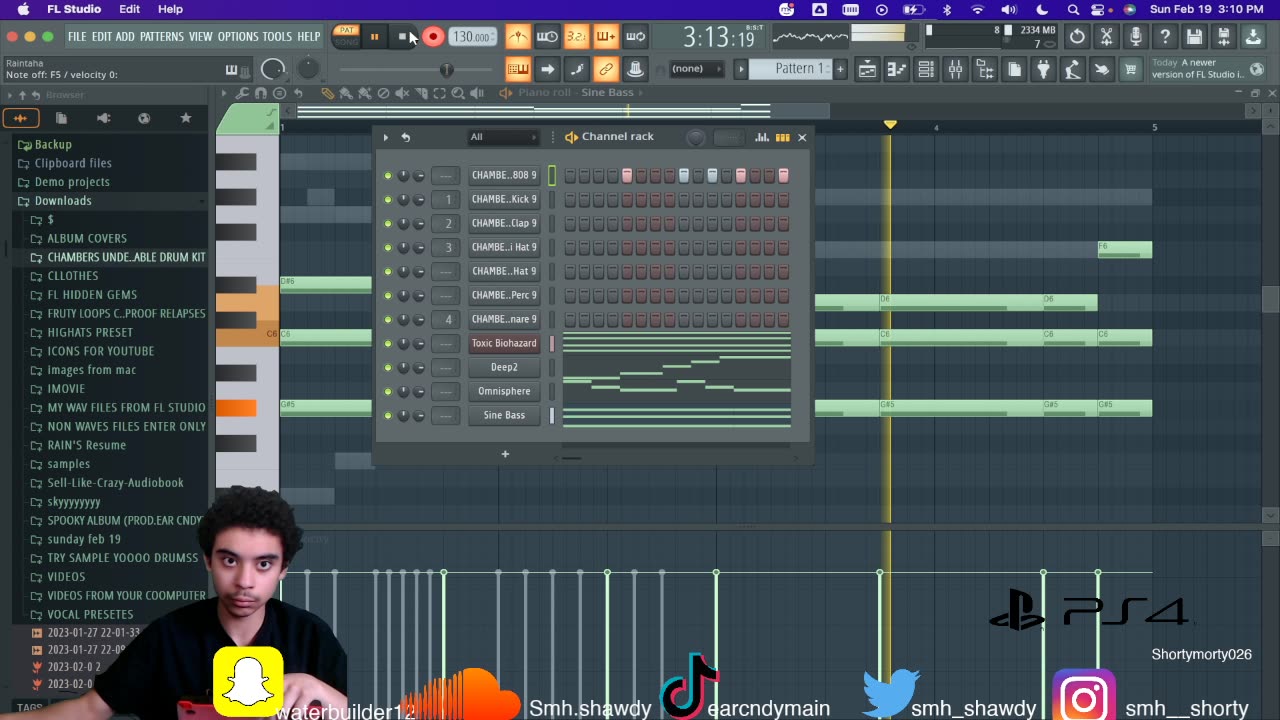This screenshot has height=720, width=1280.
Task: Toggle the metronome icon
Action: [518, 37]
